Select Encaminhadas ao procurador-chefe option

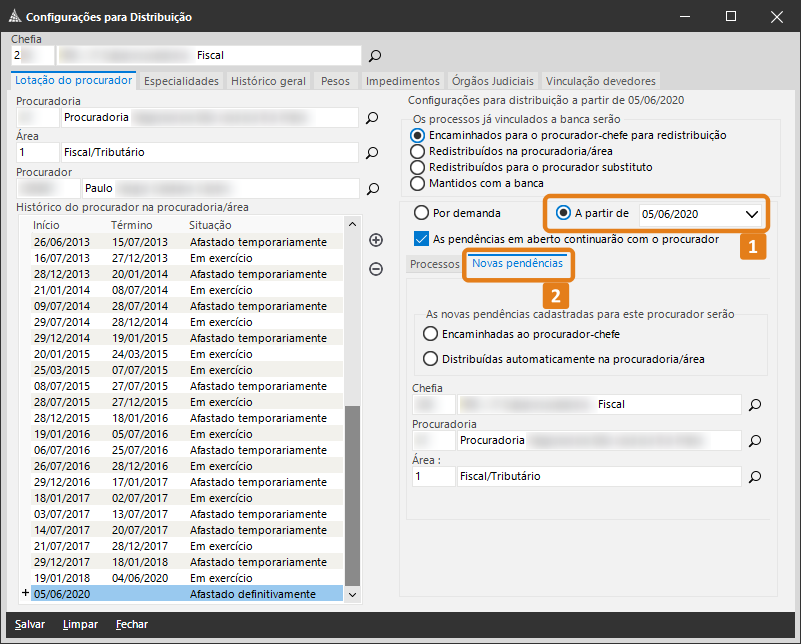(431, 334)
